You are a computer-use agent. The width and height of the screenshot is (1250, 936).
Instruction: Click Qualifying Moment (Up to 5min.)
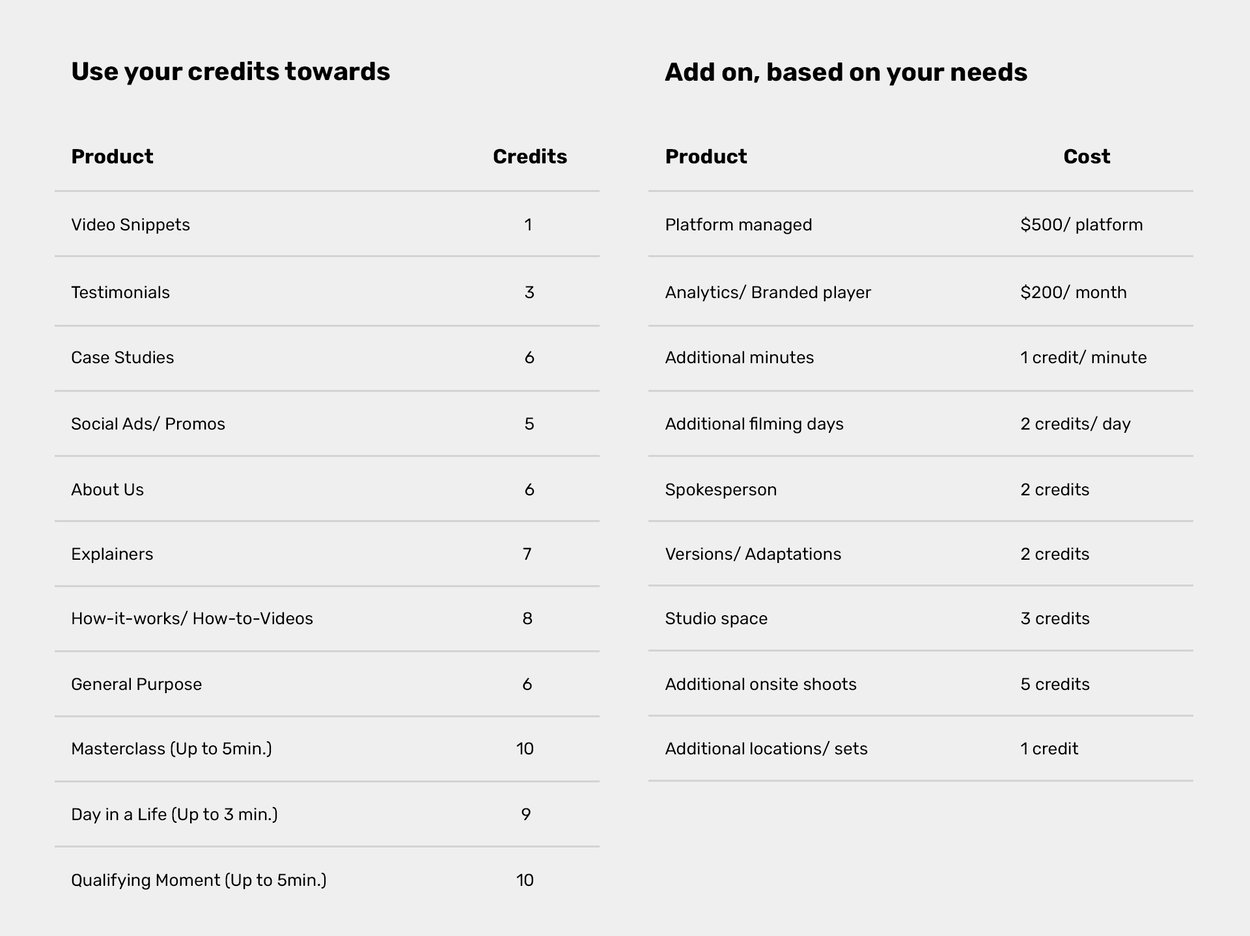(199, 881)
